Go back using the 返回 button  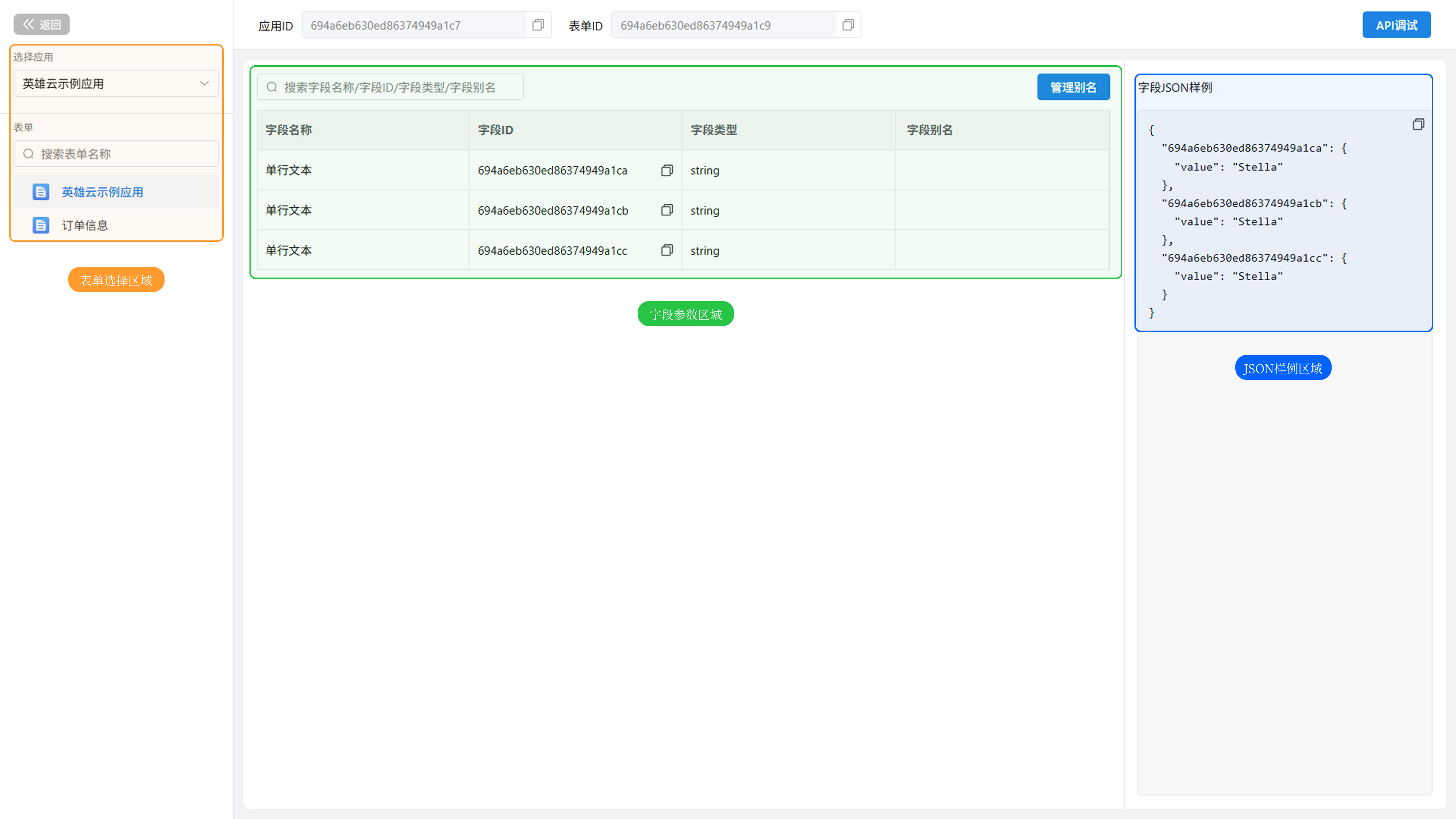(x=41, y=24)
